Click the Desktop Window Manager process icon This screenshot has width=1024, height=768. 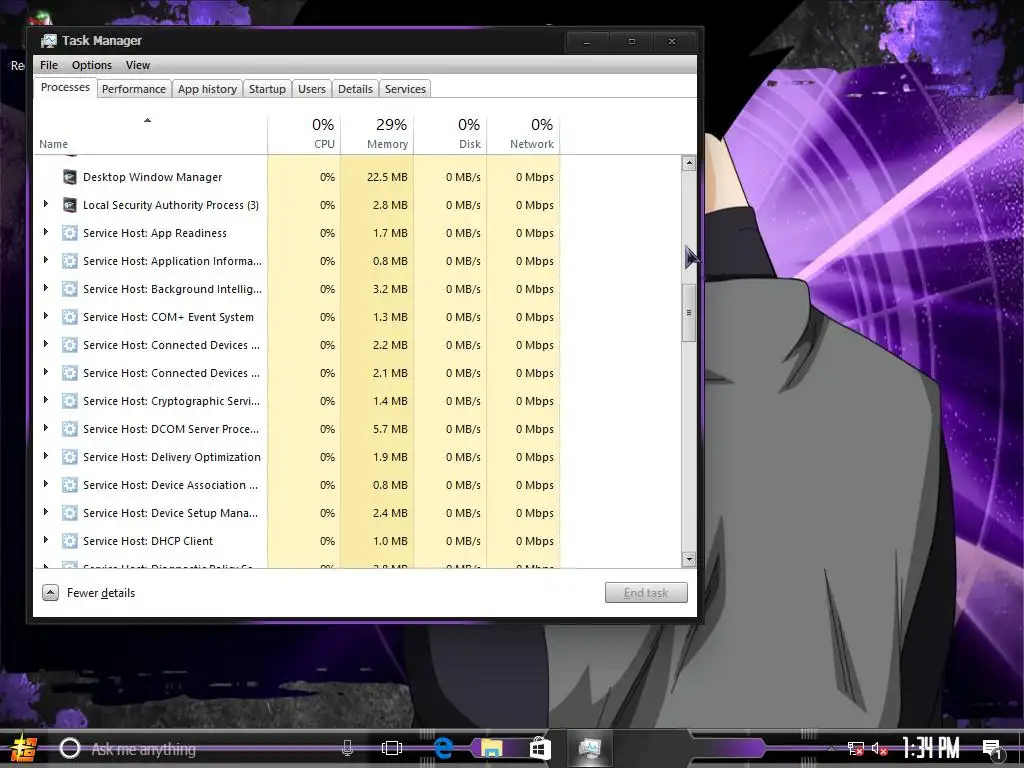tap(69, 177)
